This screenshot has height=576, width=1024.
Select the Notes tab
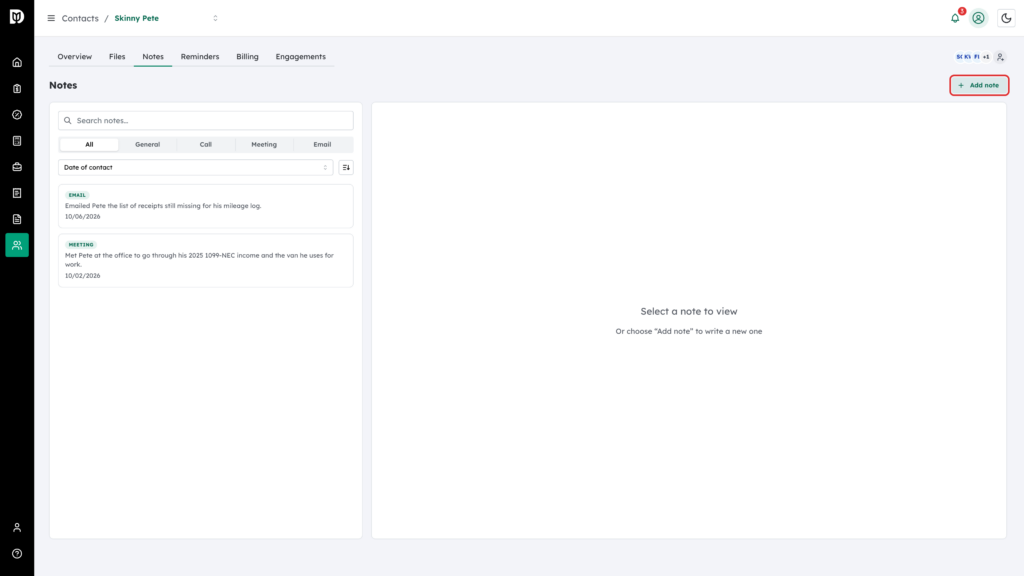153,57
